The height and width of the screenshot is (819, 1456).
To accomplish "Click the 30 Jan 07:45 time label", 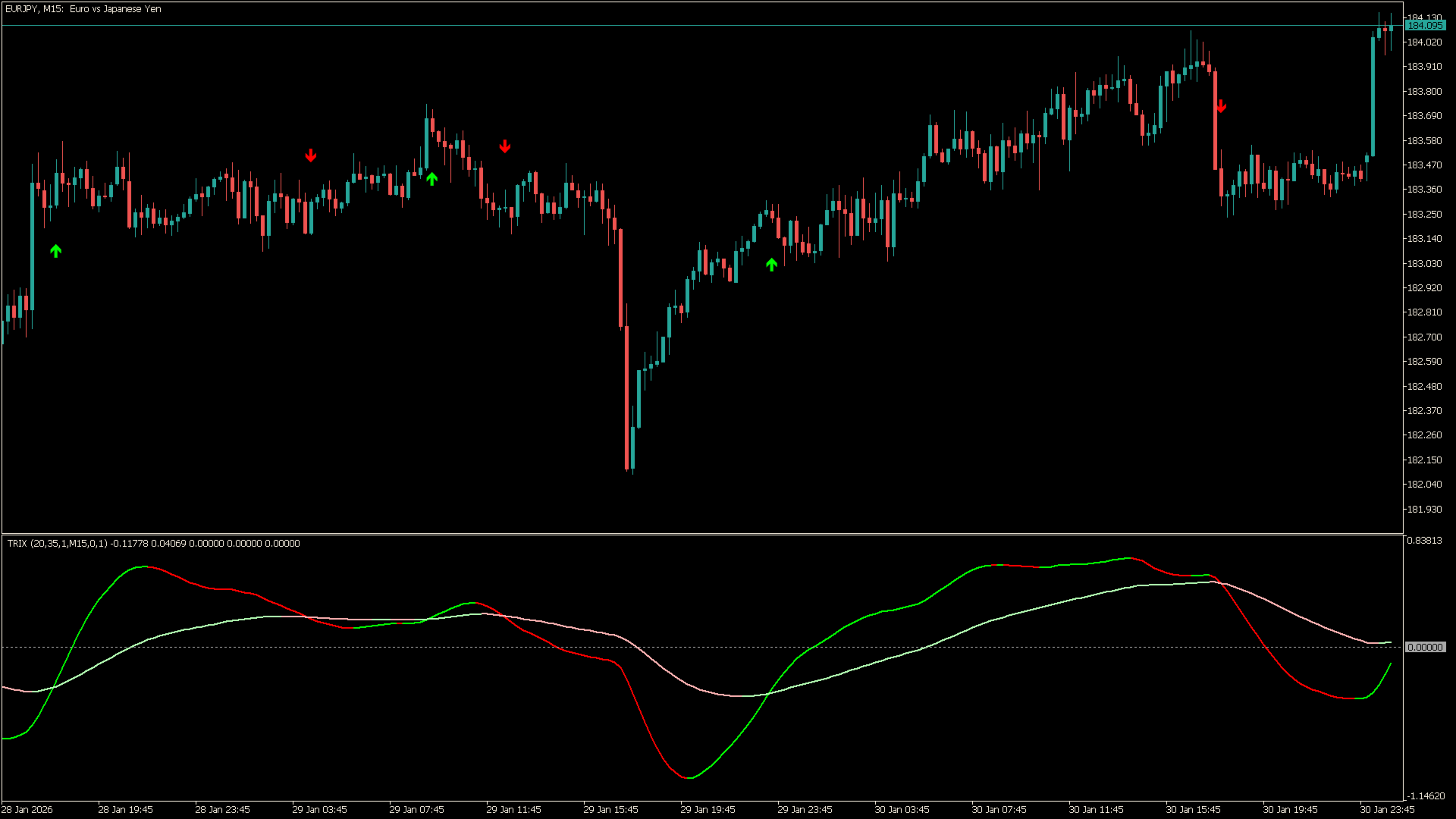I will pos(999,809).
